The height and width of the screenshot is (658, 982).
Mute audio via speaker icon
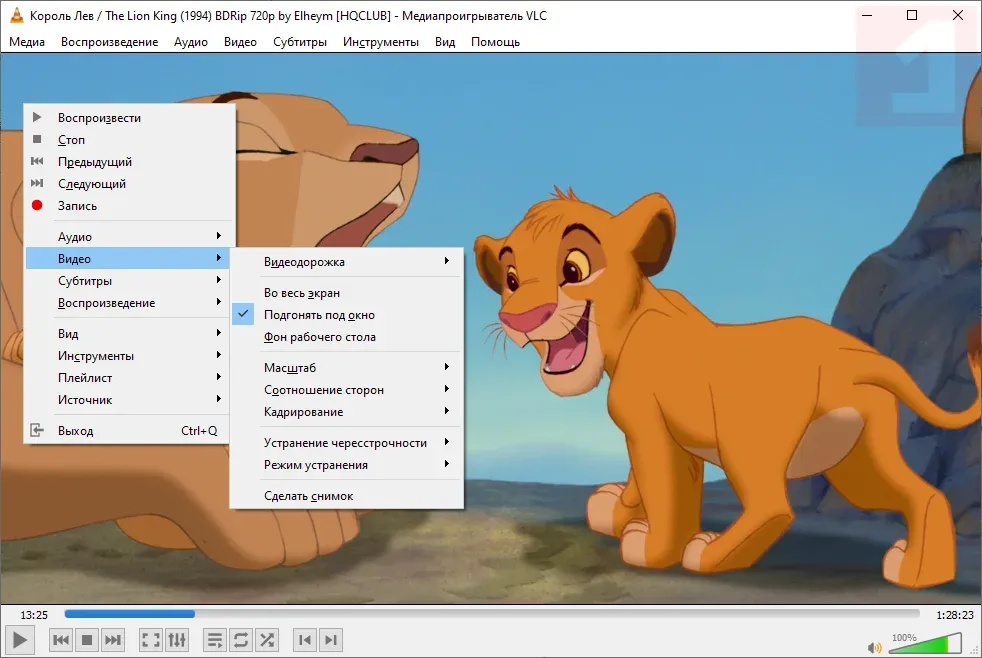point(874,647)
